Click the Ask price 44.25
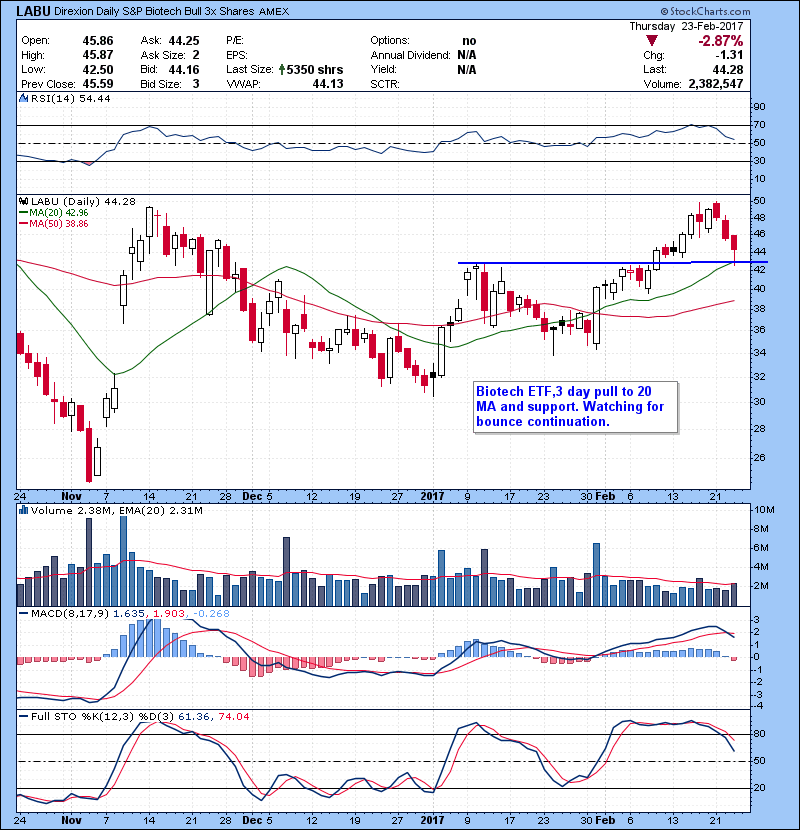The image size is (800, 830). coord(184,40)
